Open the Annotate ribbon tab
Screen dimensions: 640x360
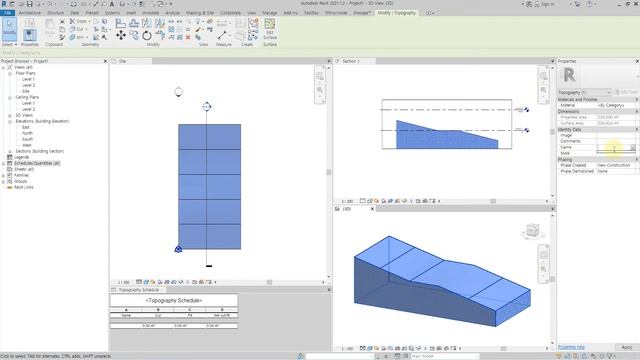tap(151, 13)
